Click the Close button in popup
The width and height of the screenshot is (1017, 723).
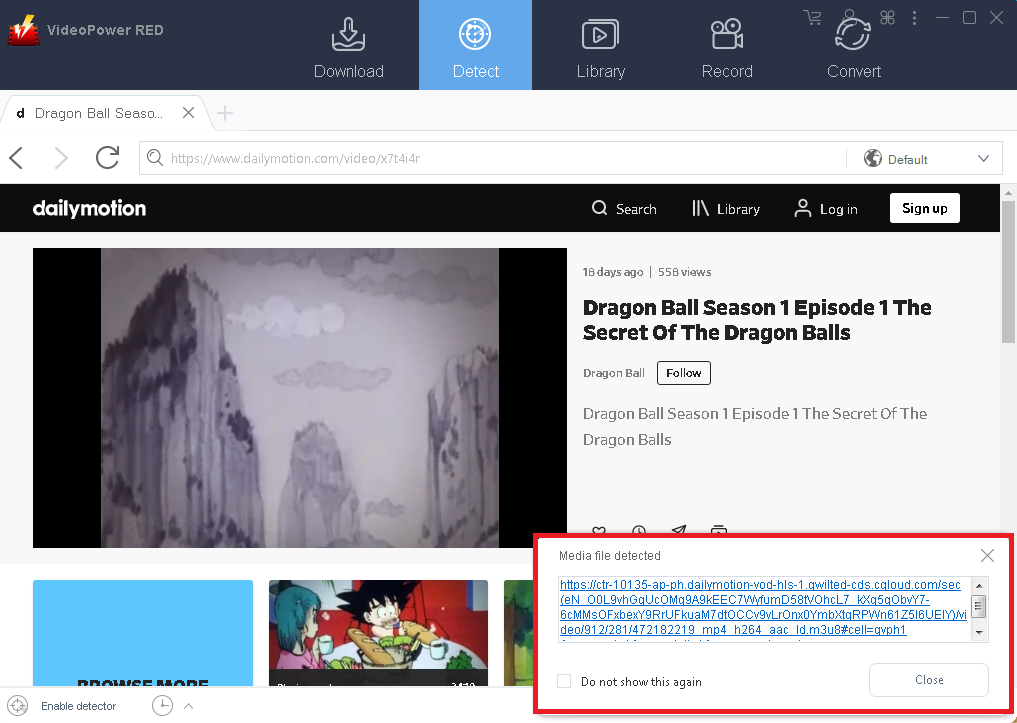coord(929,680)
